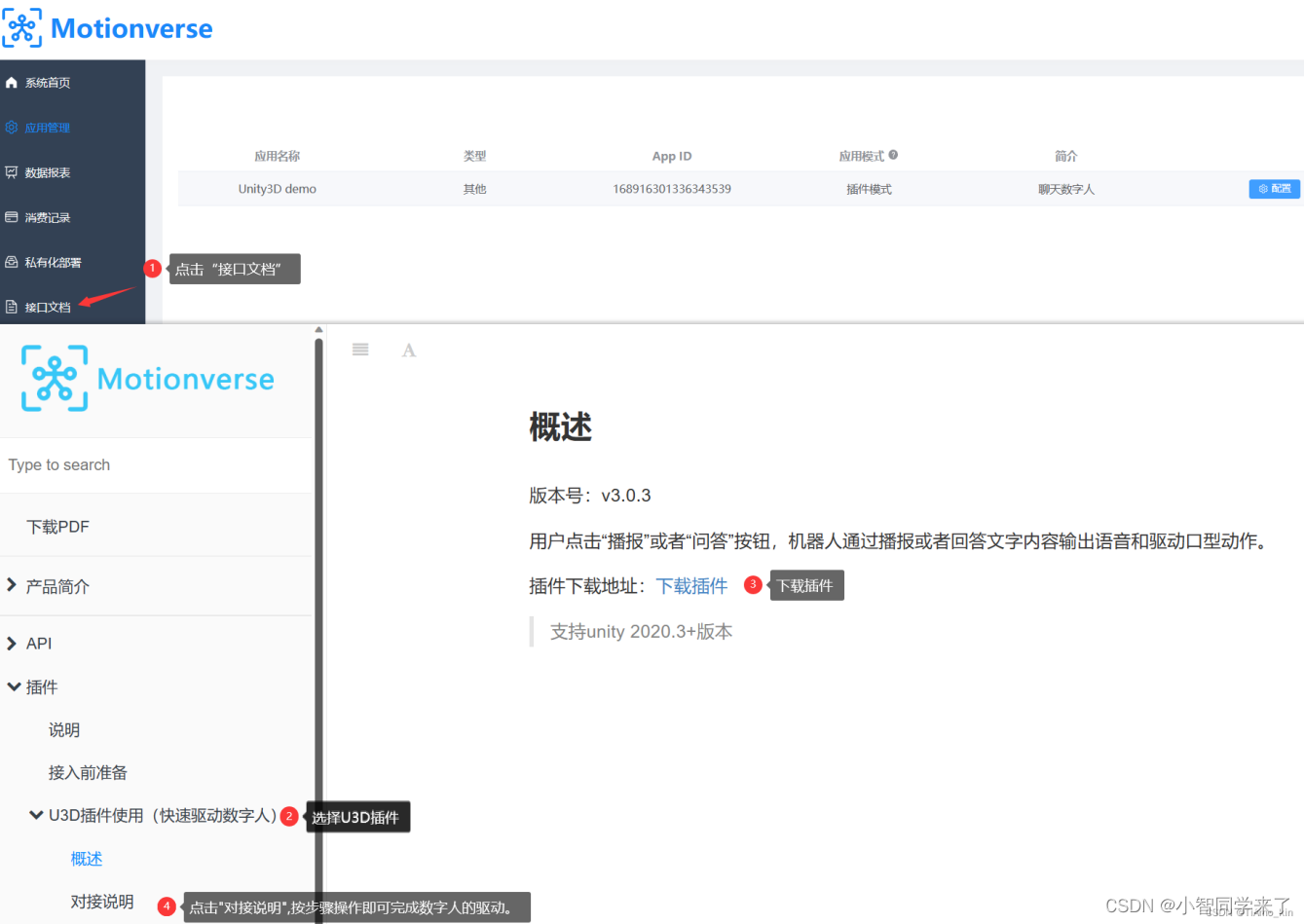Screen dimensions: 1304x924
Task: Collapse the U3D插件使用 chevron
Action: pos(36,815)
